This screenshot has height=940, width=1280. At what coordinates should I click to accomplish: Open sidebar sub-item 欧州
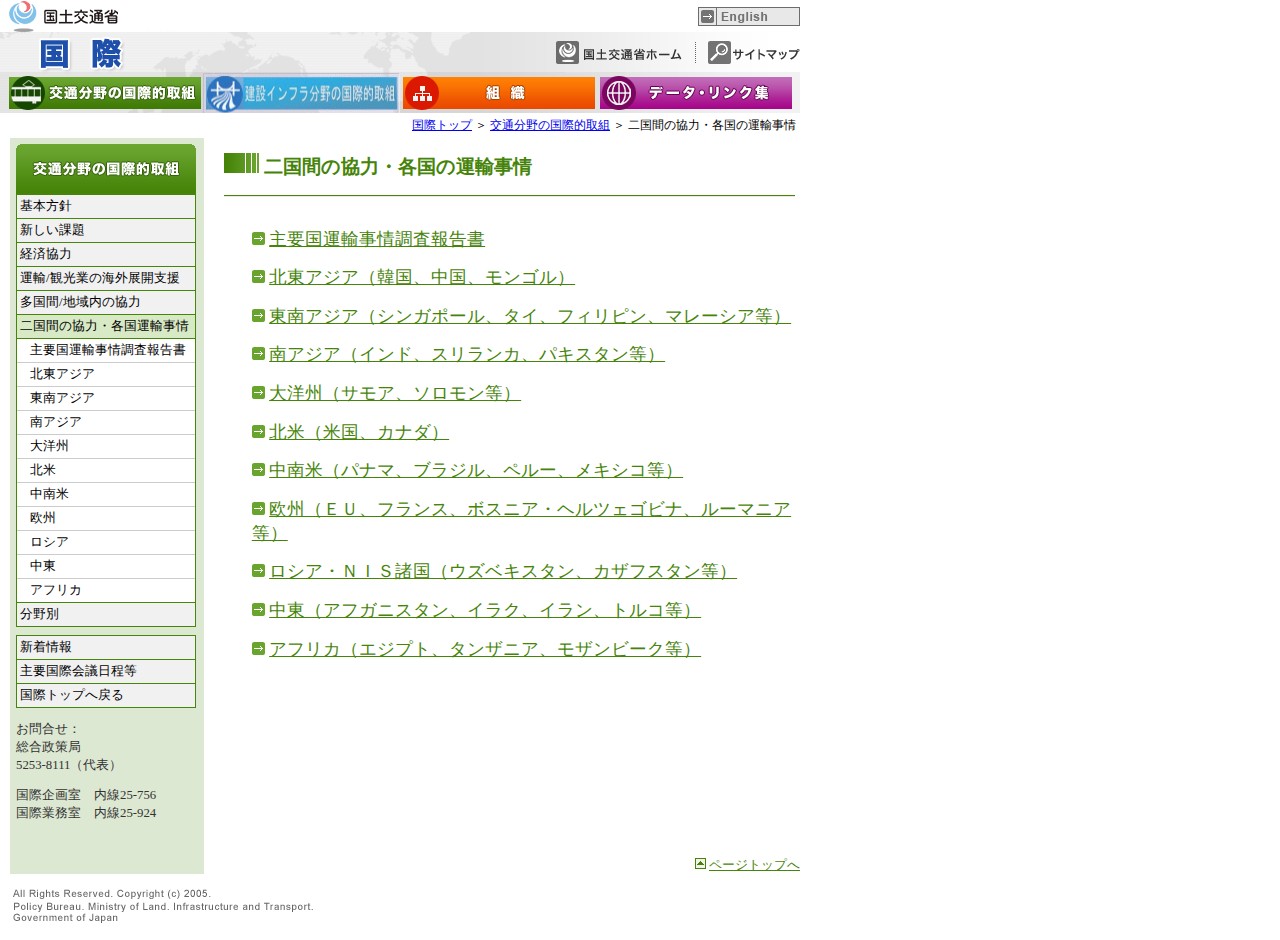[106, 518]
